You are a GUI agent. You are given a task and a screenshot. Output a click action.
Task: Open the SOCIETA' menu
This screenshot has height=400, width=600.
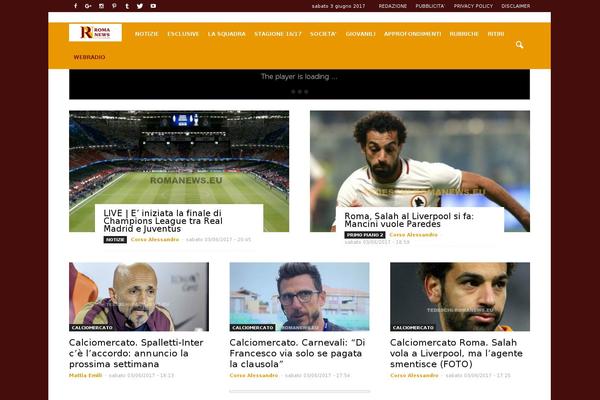(x=323, y=34)
